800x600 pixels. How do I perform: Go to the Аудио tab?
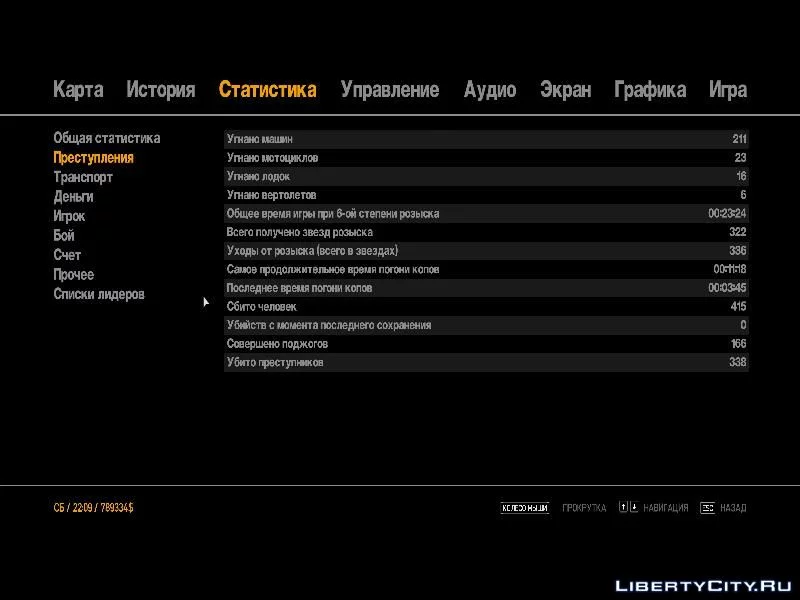(x=489, y=90)
